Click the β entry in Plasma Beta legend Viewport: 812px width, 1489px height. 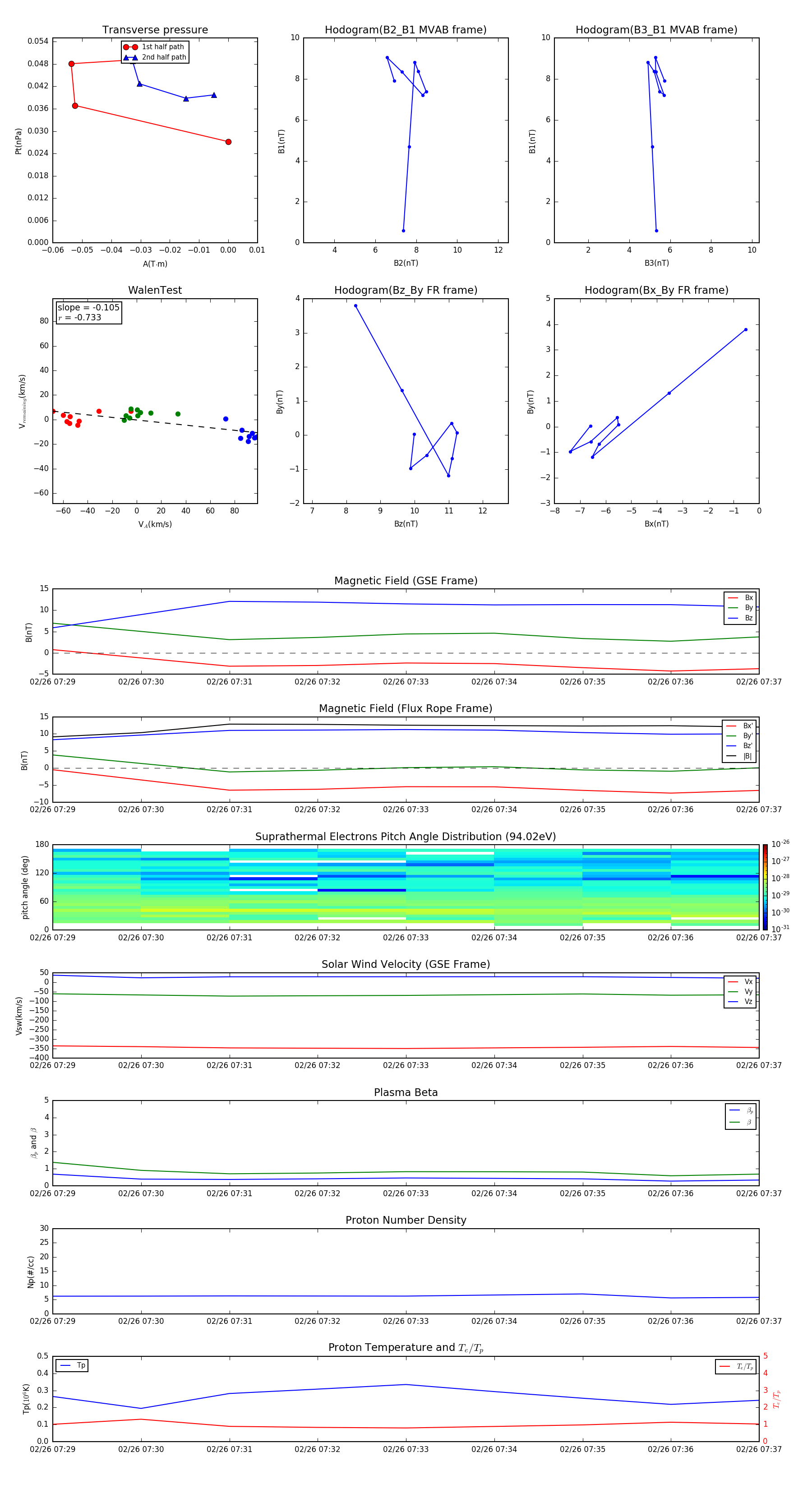coord(741,1122)
